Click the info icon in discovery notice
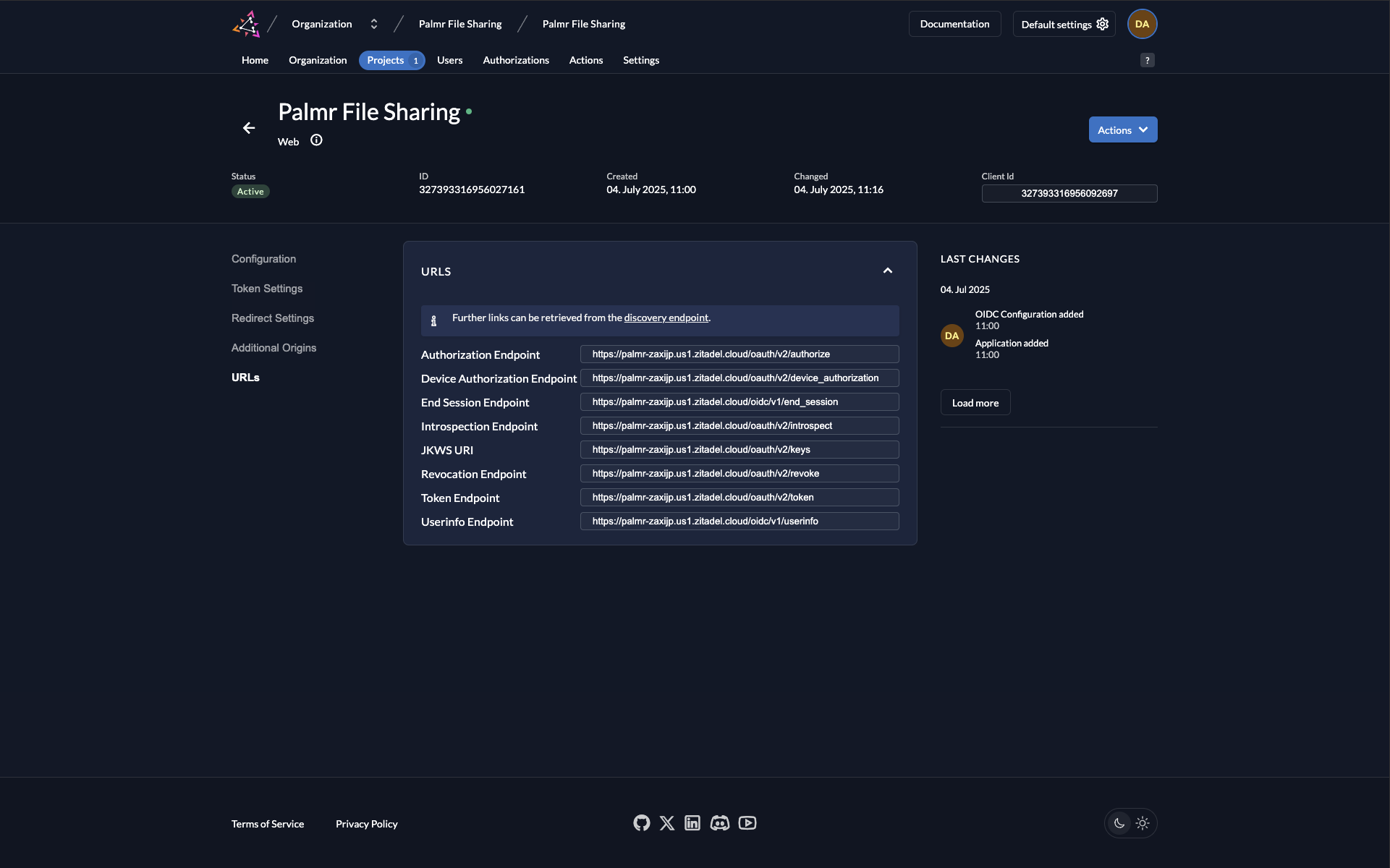Screen dimensions: 1390x868 (x=433, y=320)
